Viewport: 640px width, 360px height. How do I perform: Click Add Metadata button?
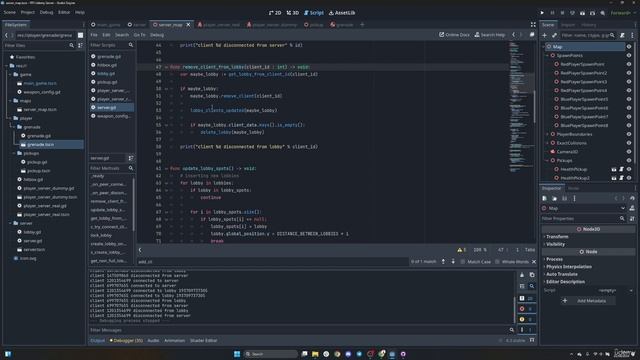[x=588, y=301]
